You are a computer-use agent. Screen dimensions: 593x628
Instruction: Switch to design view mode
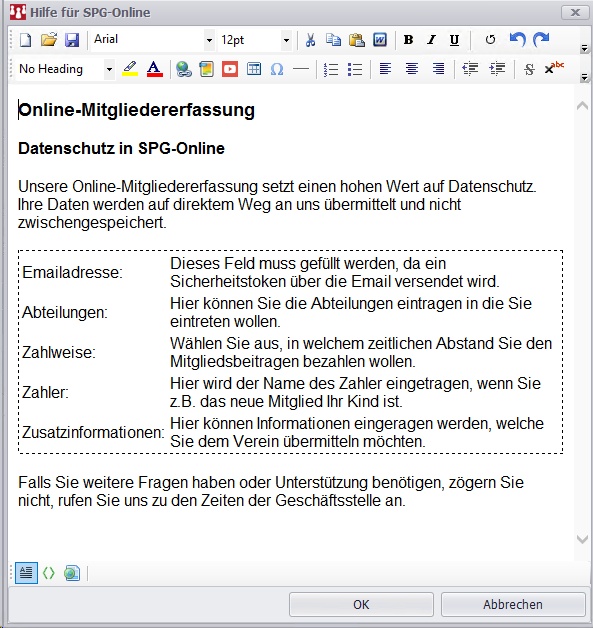point(26,573)
